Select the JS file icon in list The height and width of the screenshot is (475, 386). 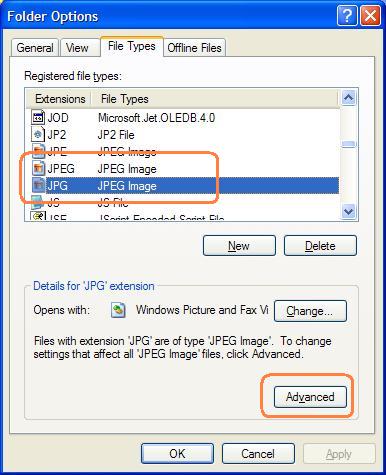click(x=38, y=201)
